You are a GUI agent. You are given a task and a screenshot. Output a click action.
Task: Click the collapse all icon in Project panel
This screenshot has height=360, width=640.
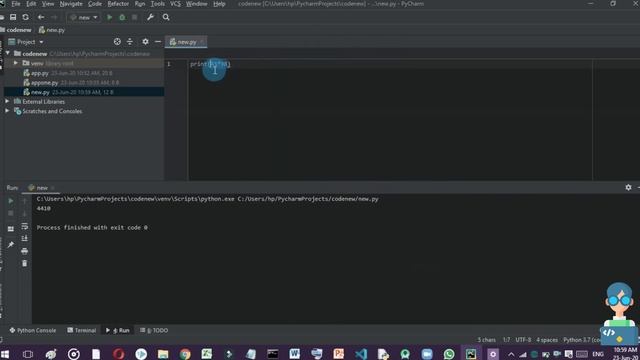coord(130,42)
